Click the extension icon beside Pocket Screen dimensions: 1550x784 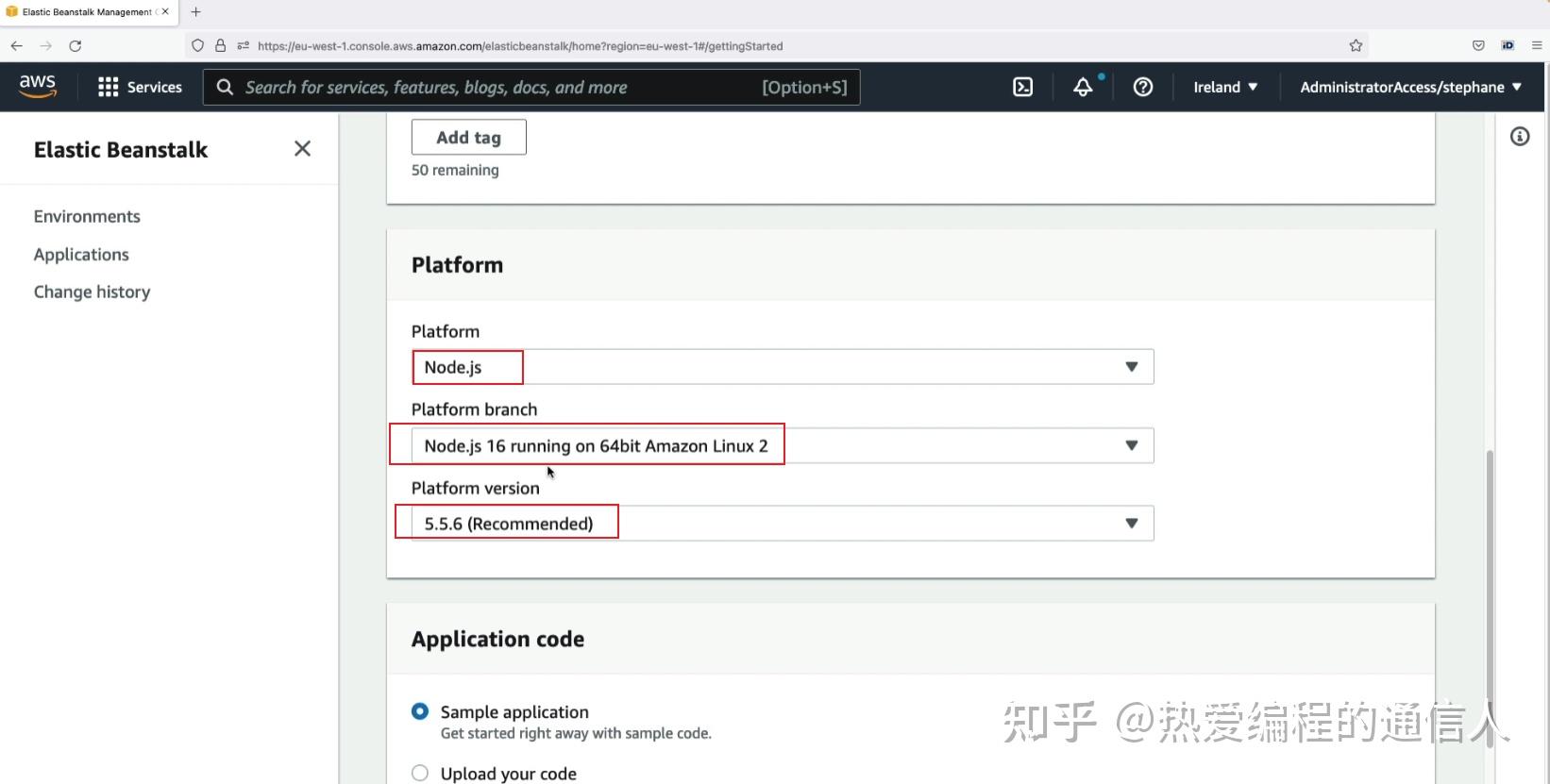tap(1508, 45)
